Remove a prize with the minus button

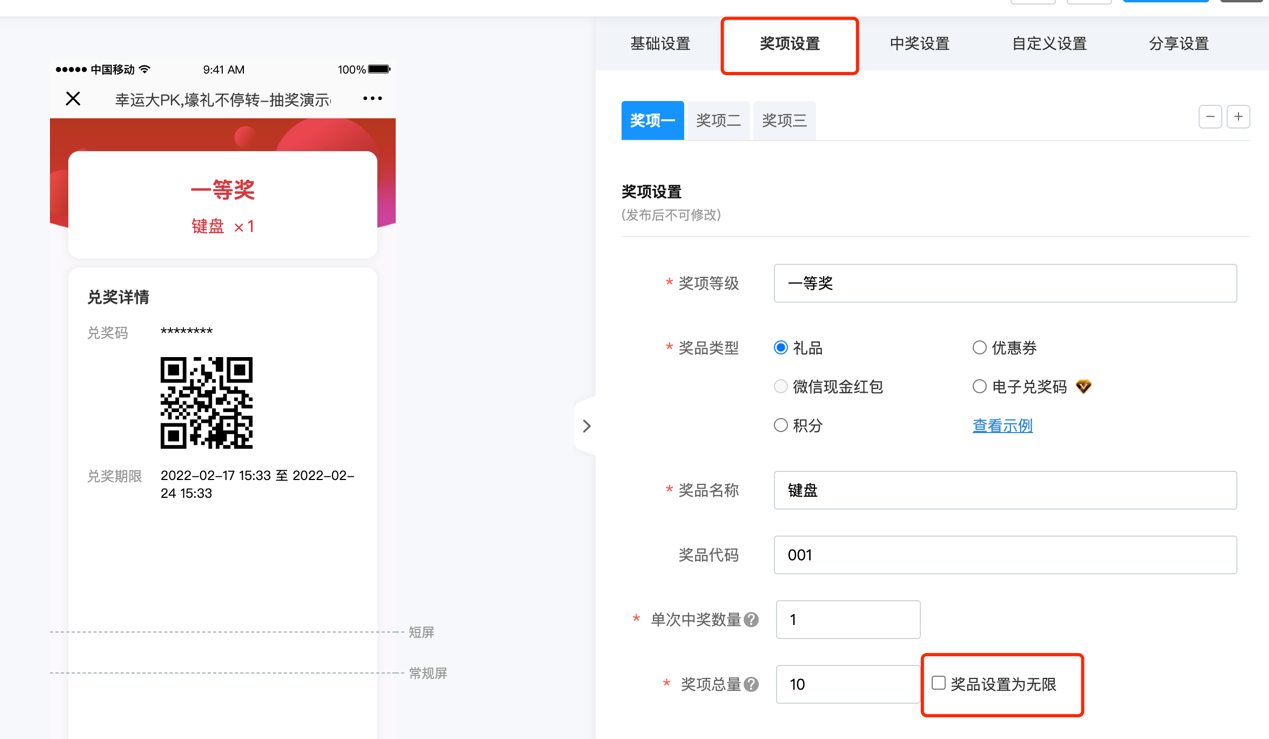tap(1210, 117)
